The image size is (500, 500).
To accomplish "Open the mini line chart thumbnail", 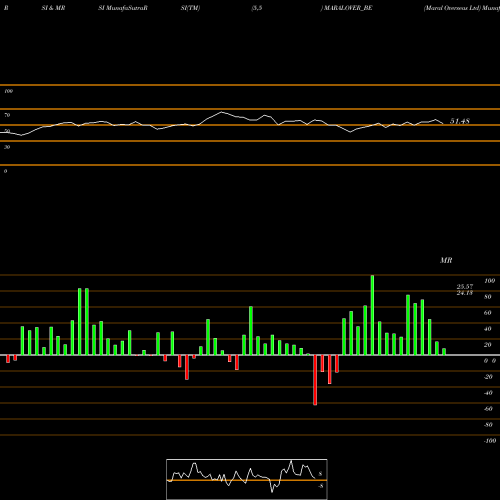I will [x=247, y=479].
